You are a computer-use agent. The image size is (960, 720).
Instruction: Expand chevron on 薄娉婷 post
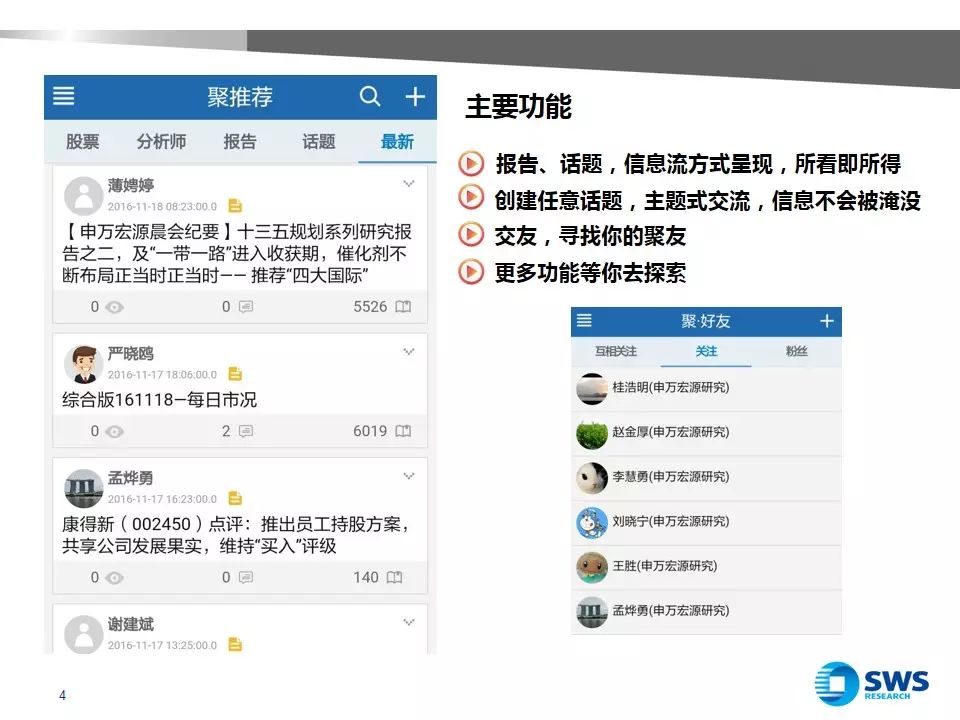pos(409,183)
